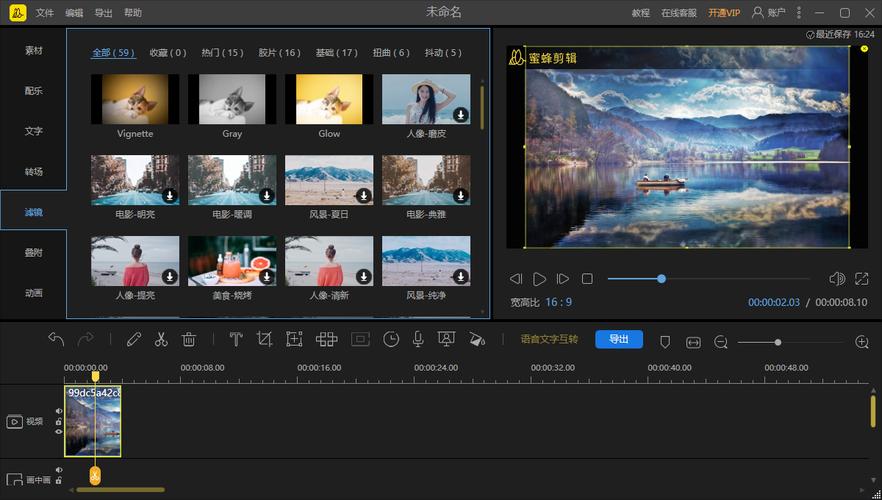882x500 pixels.
Task: Open the duration clock tool
Action: (x=391, y=340)
